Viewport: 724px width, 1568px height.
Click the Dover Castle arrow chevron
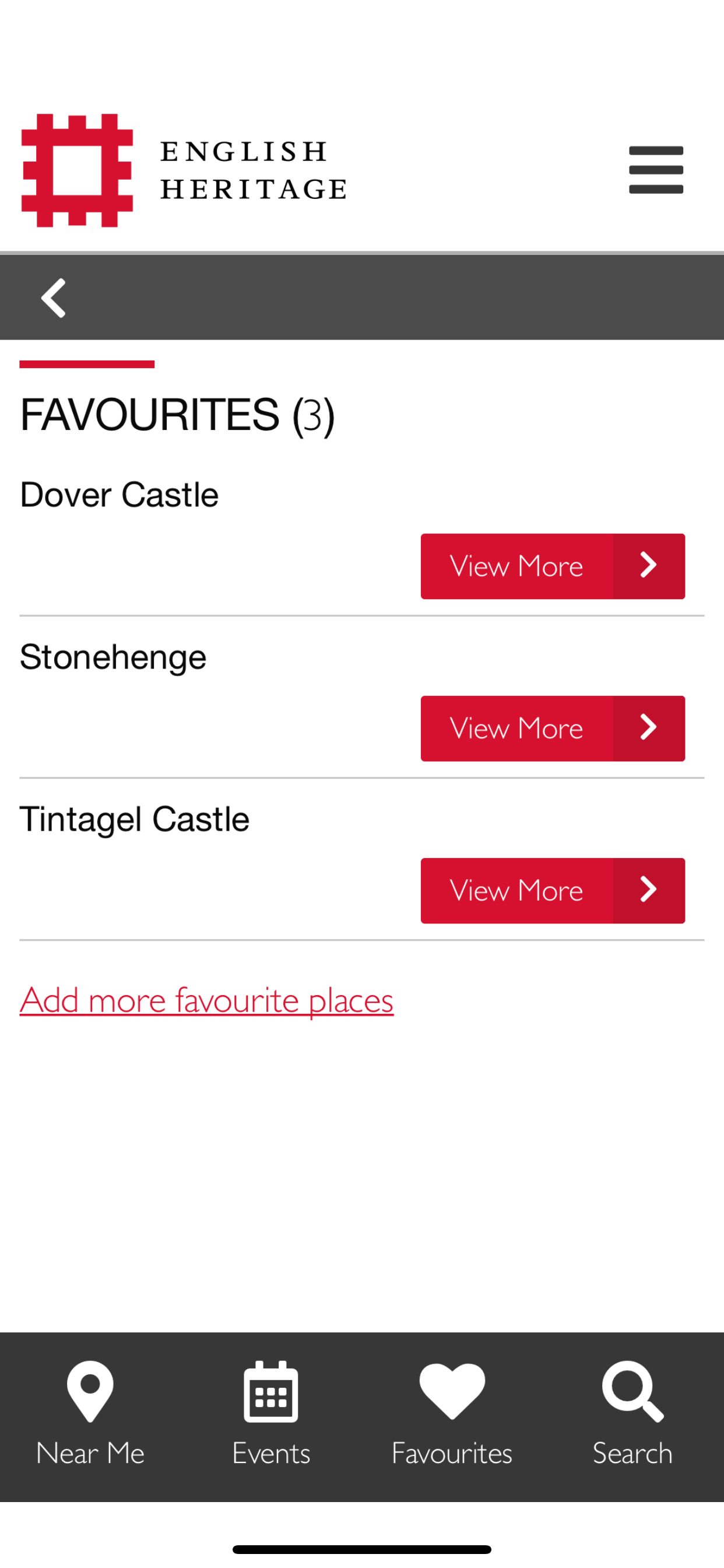pos(649,565)
